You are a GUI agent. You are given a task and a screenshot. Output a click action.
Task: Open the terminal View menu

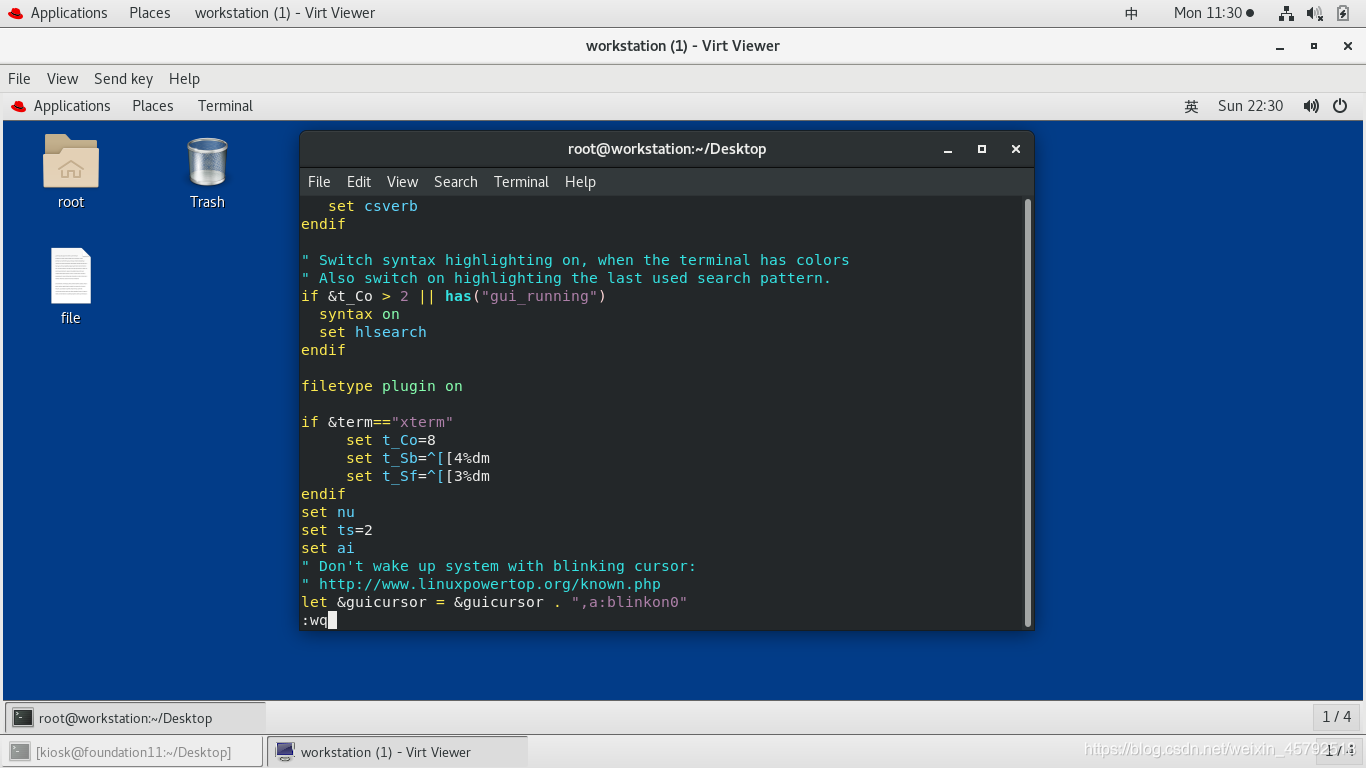(402, 182)
